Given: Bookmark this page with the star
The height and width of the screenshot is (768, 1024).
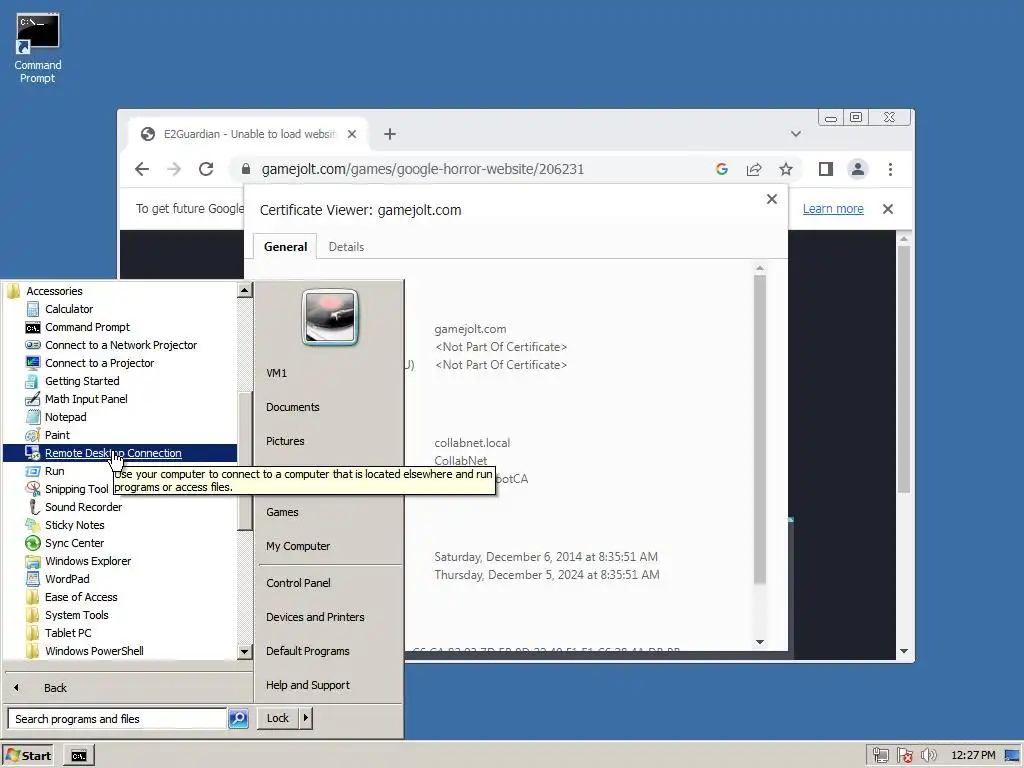Looking at the screenshot, I should (x=786, y=169).
